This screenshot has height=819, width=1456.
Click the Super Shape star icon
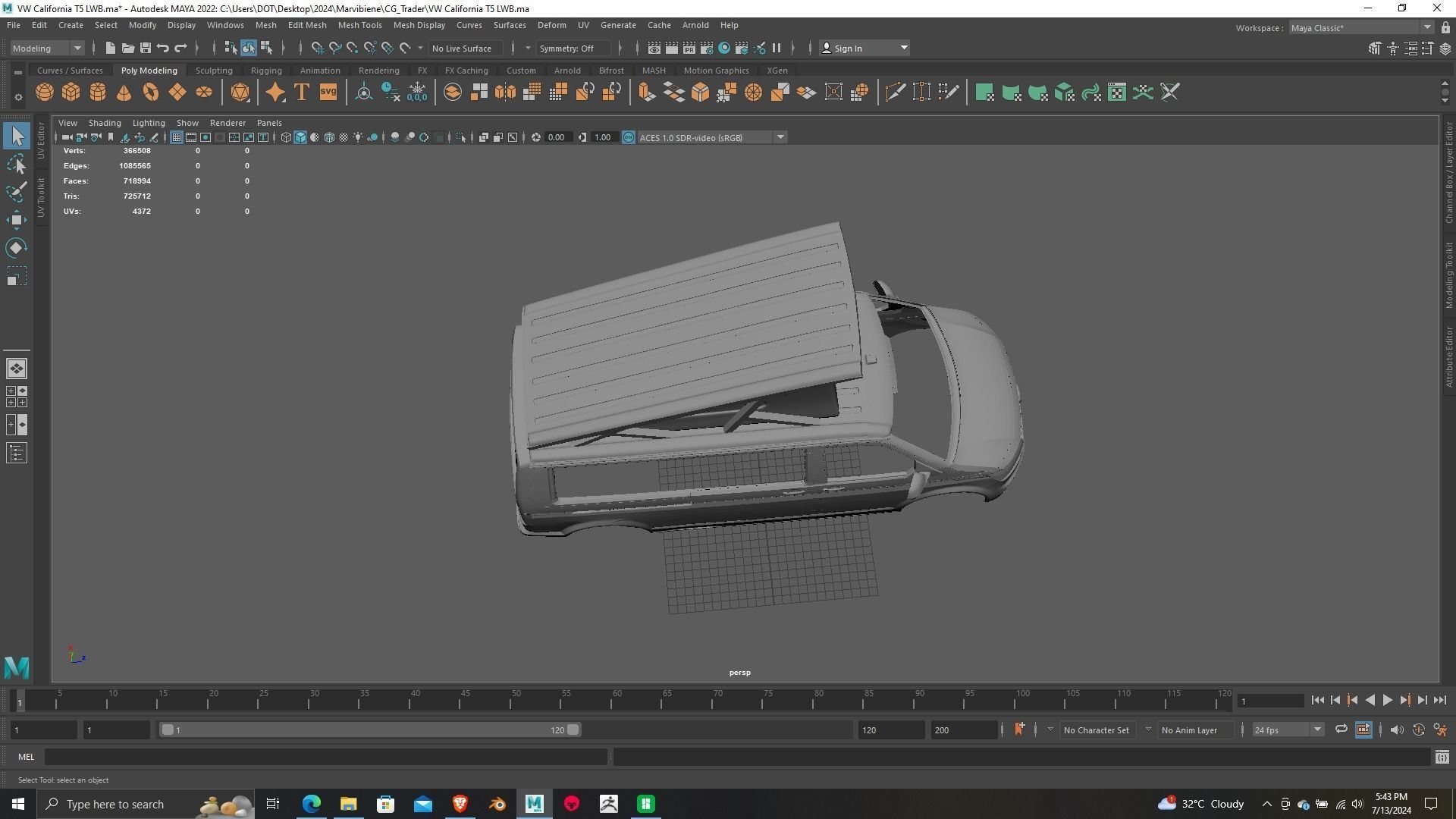click(275, 93)
